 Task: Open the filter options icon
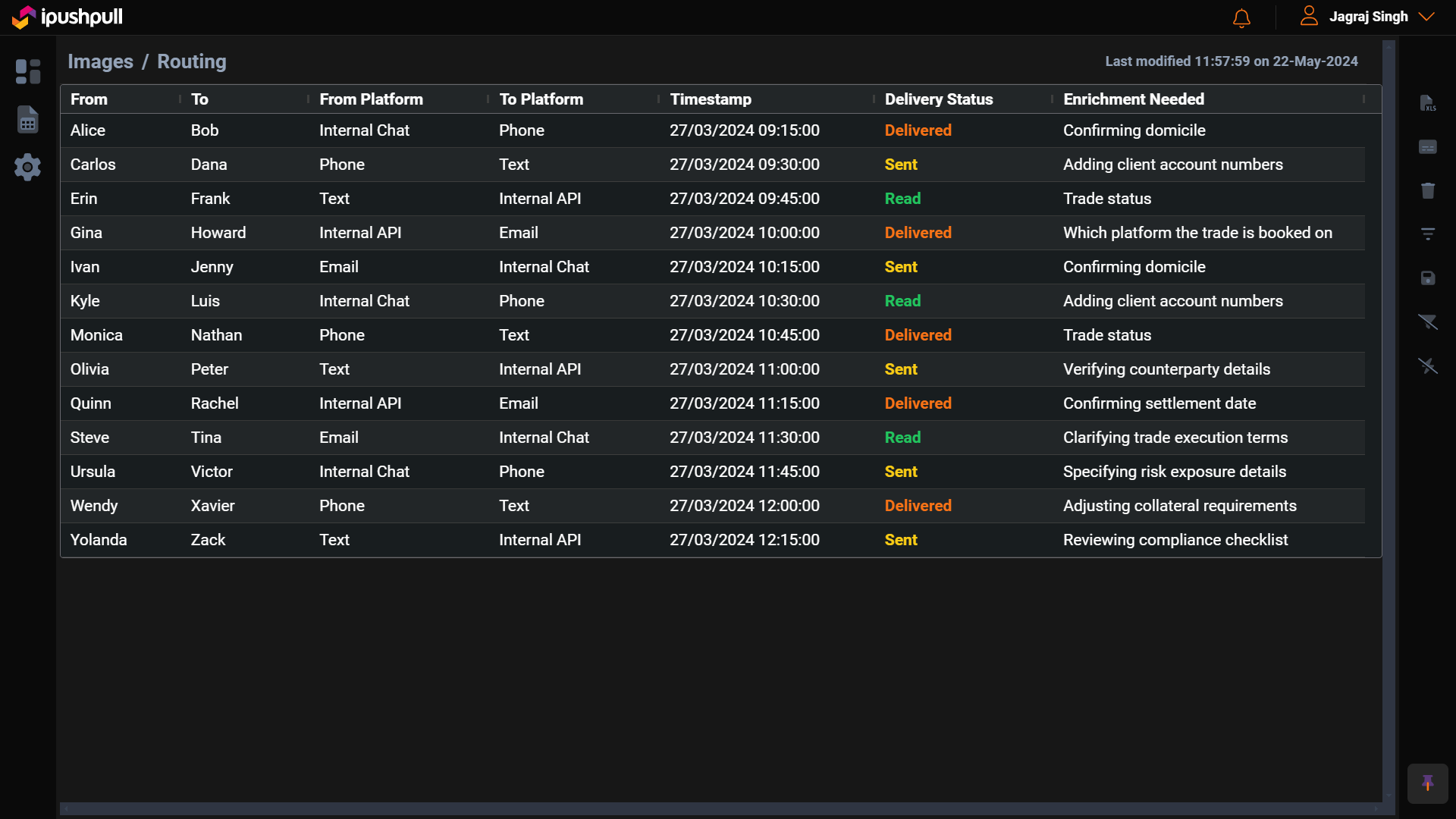[x=1427, y=234]
